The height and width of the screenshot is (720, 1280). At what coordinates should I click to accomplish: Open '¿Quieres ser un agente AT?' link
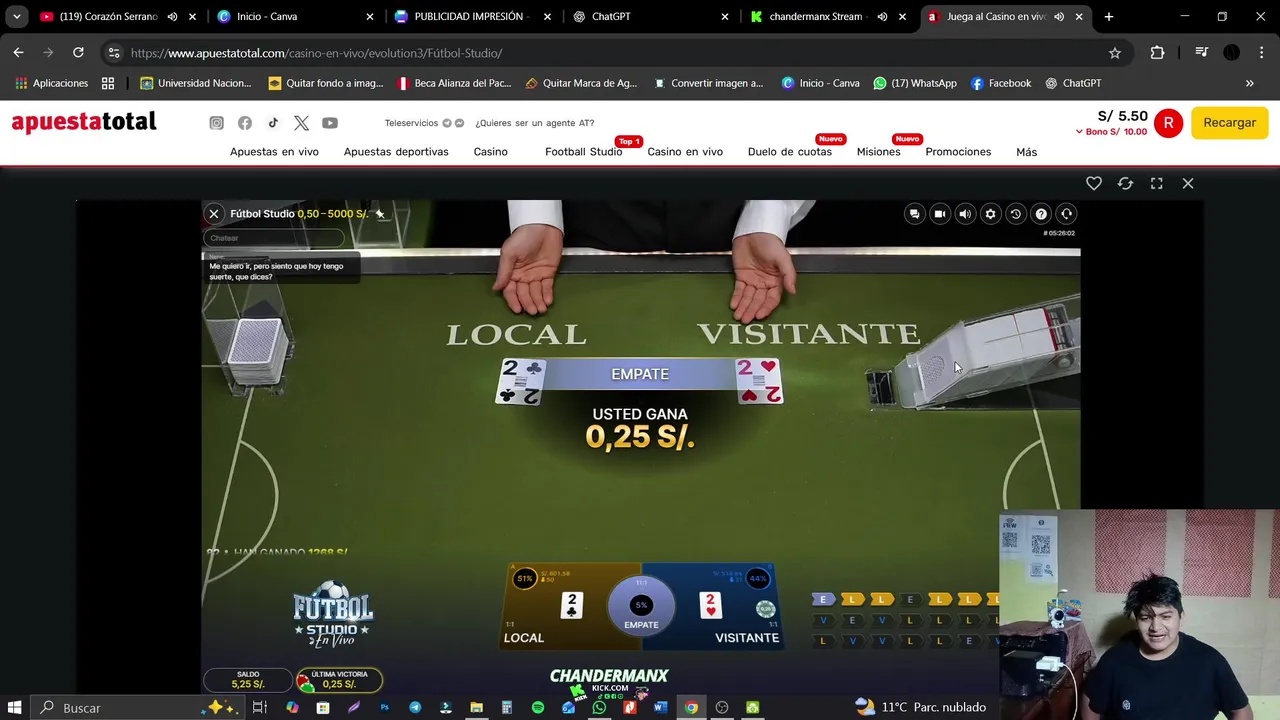click(535, 123)
